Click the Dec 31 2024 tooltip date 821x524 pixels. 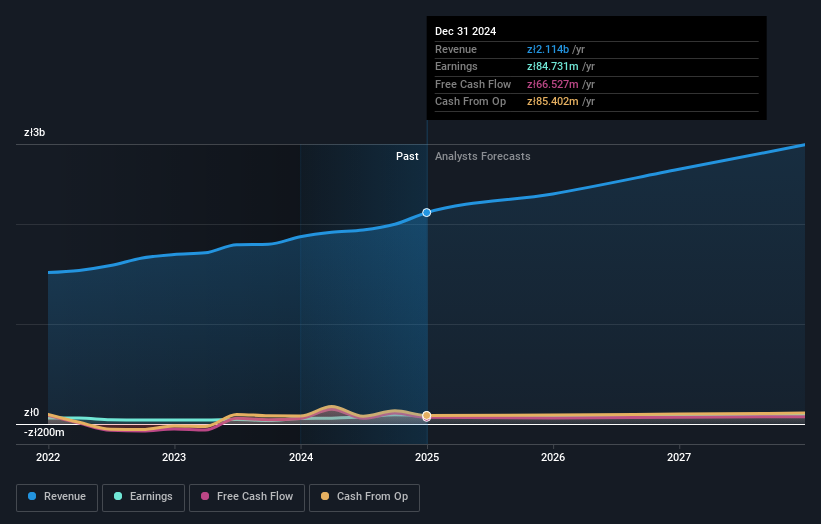[x=465, y=31]
